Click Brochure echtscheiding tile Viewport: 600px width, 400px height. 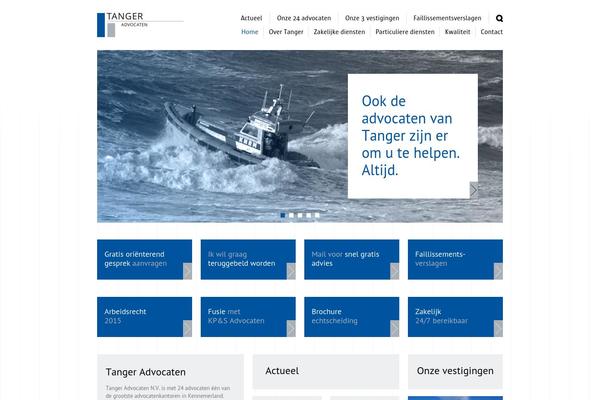tap(352, 317)
